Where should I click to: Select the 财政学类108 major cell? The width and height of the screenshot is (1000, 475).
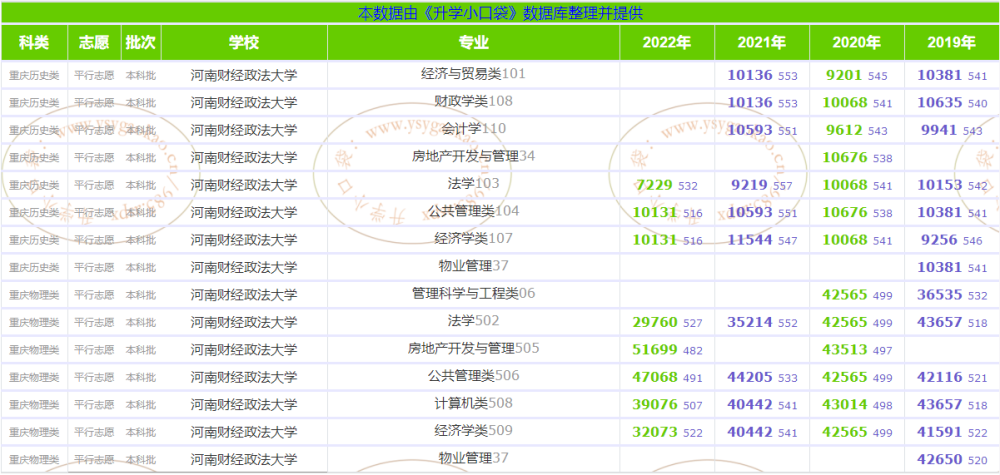[x=474, y=101]
